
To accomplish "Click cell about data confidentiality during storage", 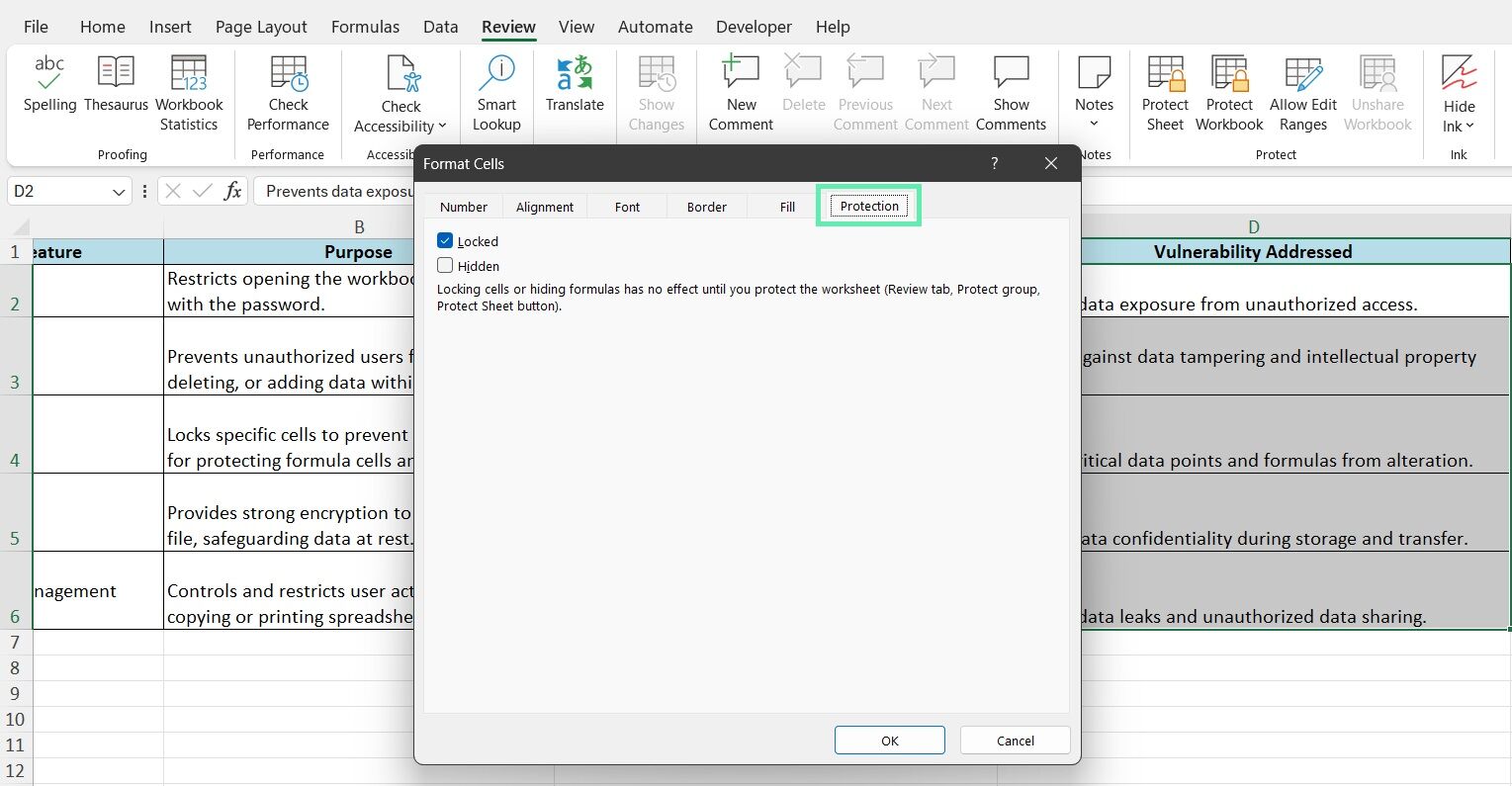I will (x=1253, y=512).
